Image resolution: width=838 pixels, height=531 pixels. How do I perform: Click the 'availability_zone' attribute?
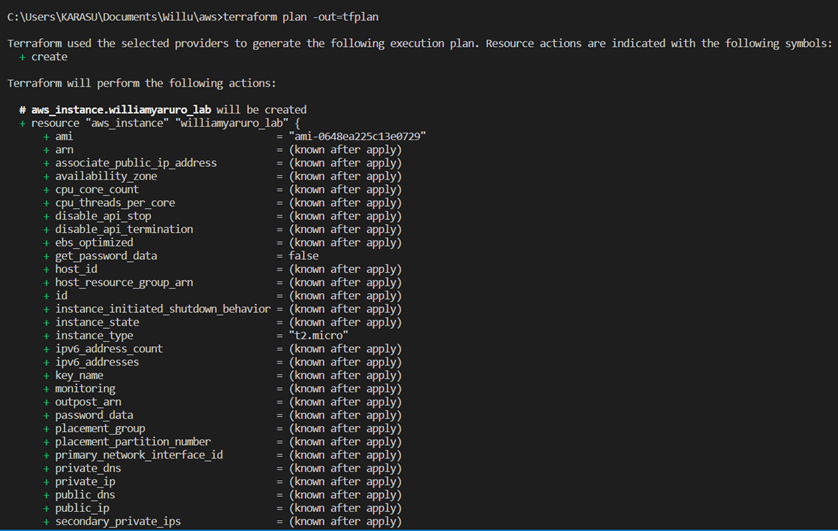106,176
